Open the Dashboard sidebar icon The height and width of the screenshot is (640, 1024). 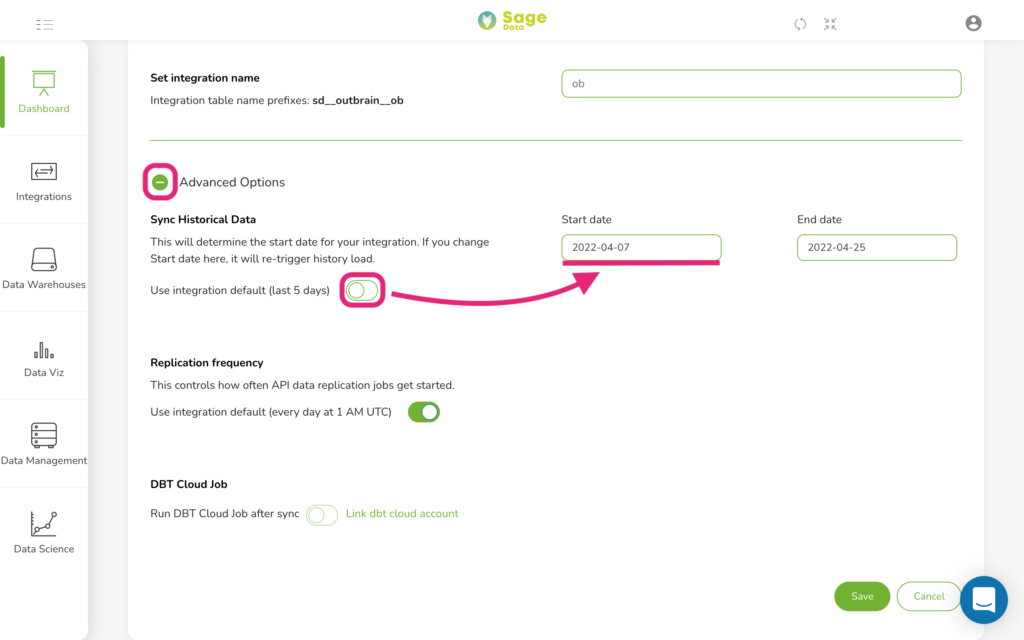coord(44,83)
